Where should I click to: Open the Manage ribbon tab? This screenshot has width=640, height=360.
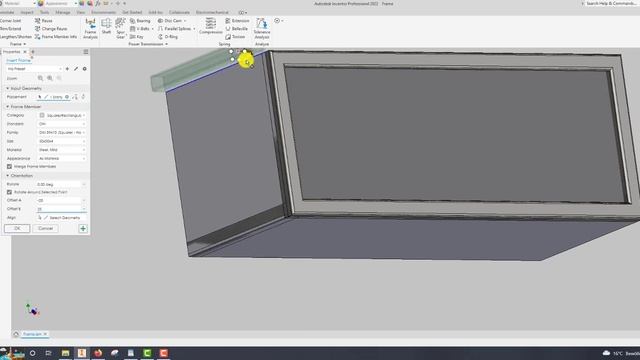[63, 12]
